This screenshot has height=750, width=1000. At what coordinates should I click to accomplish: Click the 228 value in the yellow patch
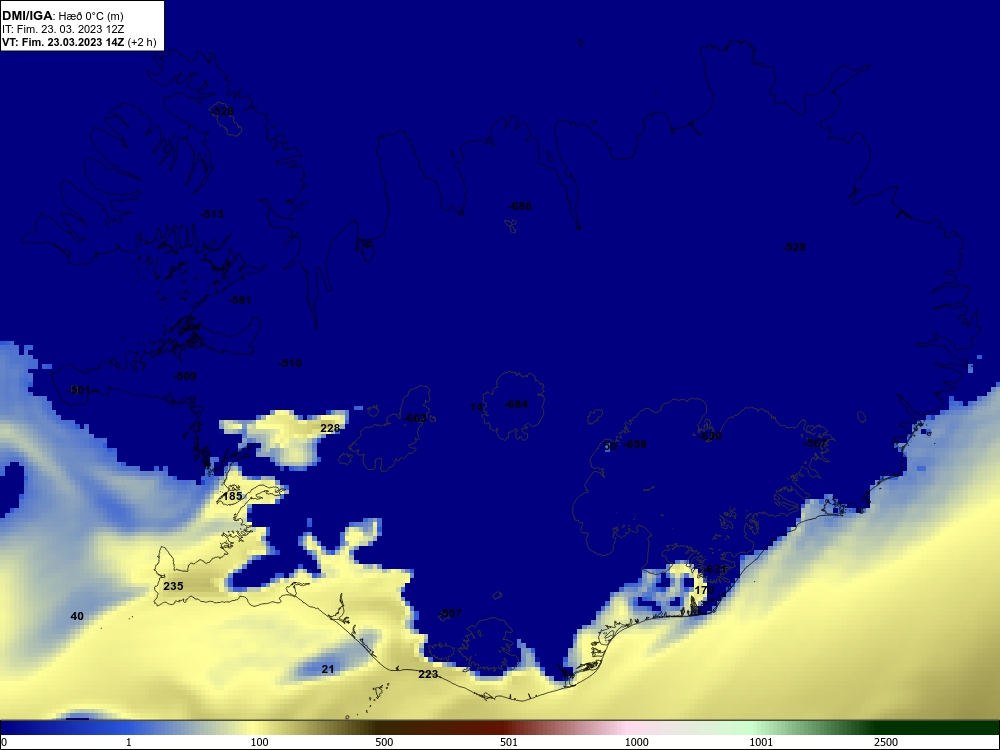[x=330, y=428]
